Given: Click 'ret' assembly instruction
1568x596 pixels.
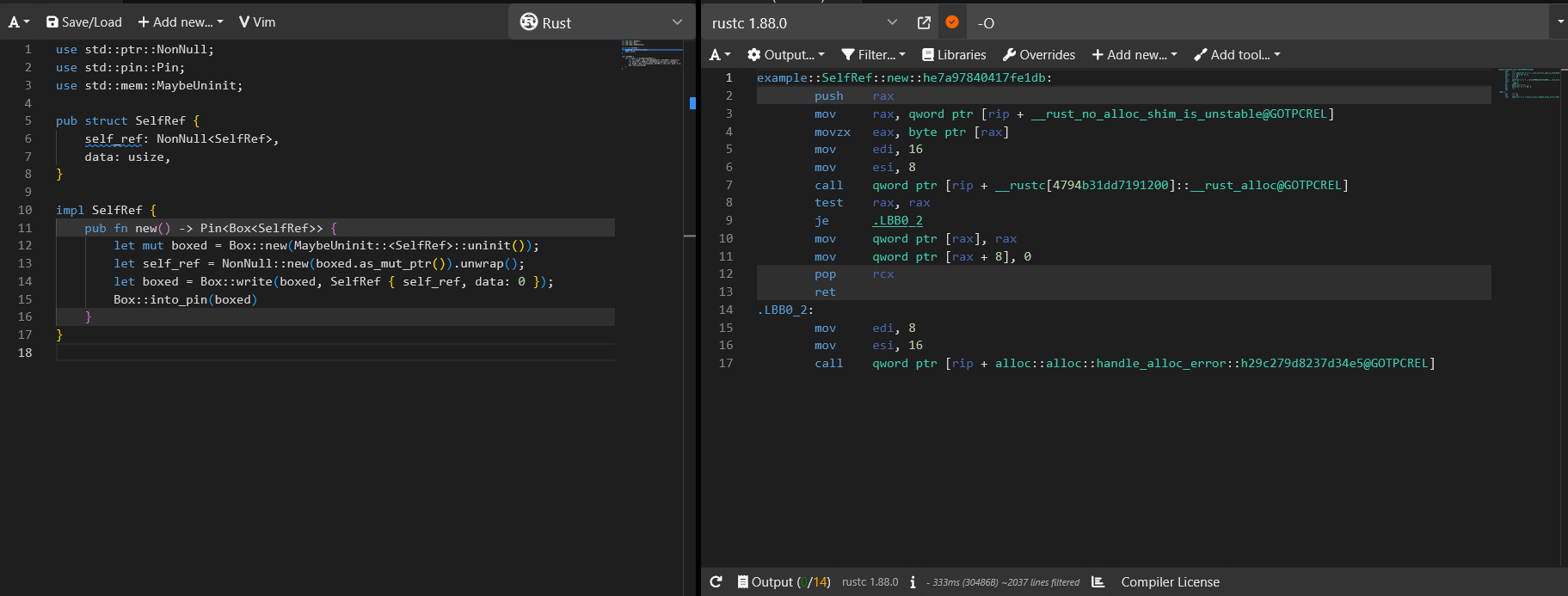Looking at the screenshot, I should (825, 292).
